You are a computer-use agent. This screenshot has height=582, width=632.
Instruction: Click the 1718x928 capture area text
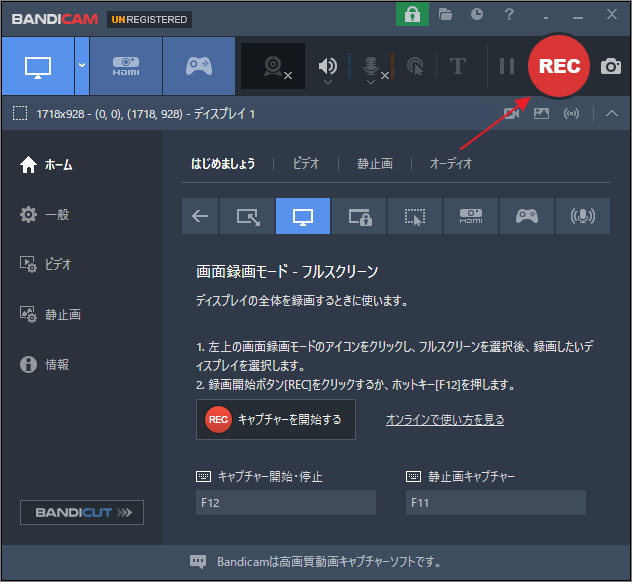(146, 114)
